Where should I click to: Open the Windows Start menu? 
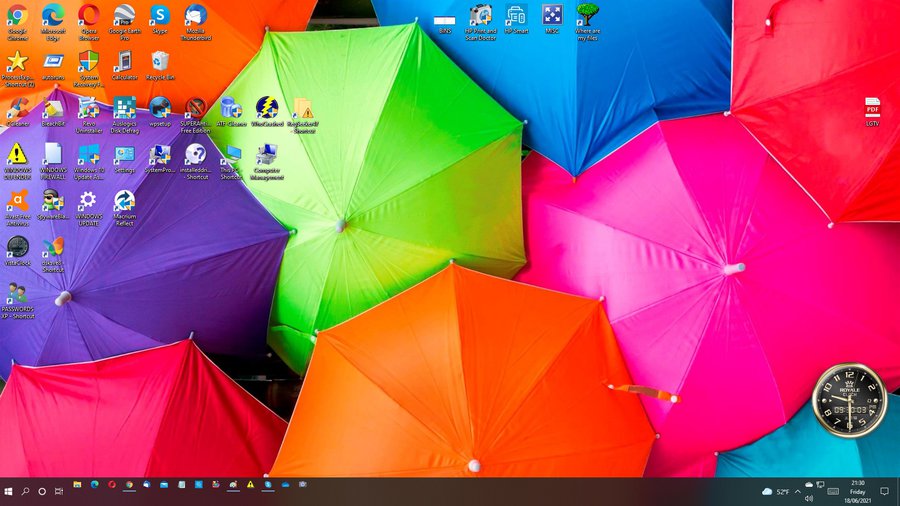click(8, 492)
